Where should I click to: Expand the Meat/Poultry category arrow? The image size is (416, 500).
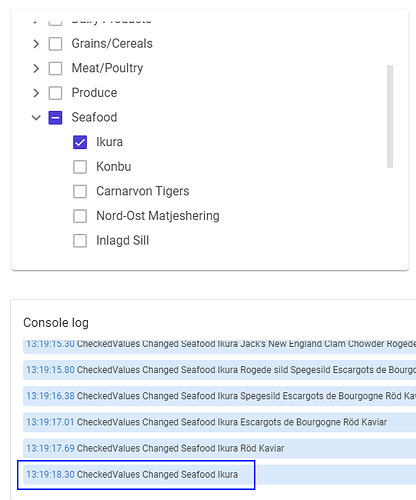36,68
